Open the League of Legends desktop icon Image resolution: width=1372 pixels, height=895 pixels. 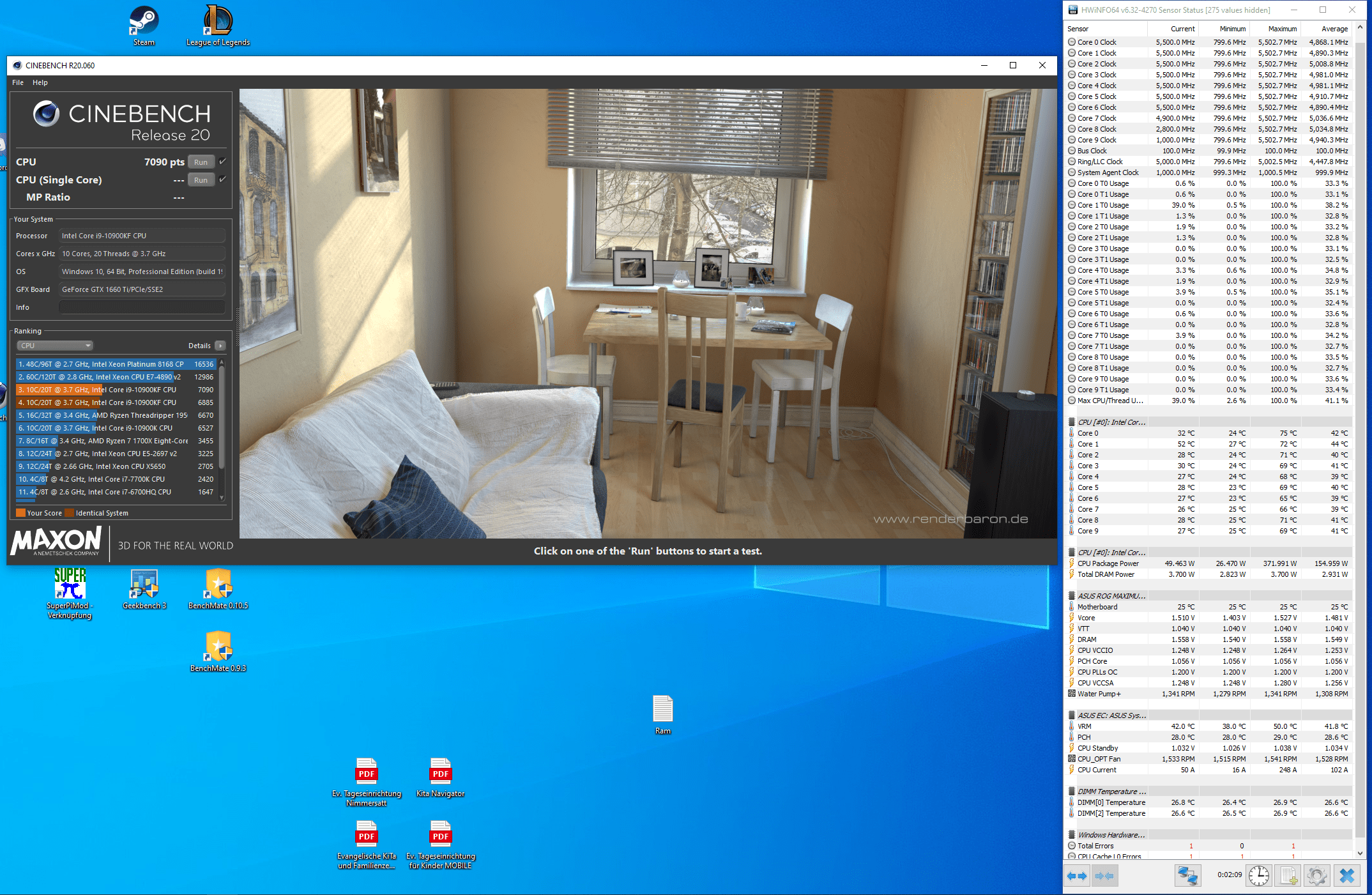coord(218,26)
